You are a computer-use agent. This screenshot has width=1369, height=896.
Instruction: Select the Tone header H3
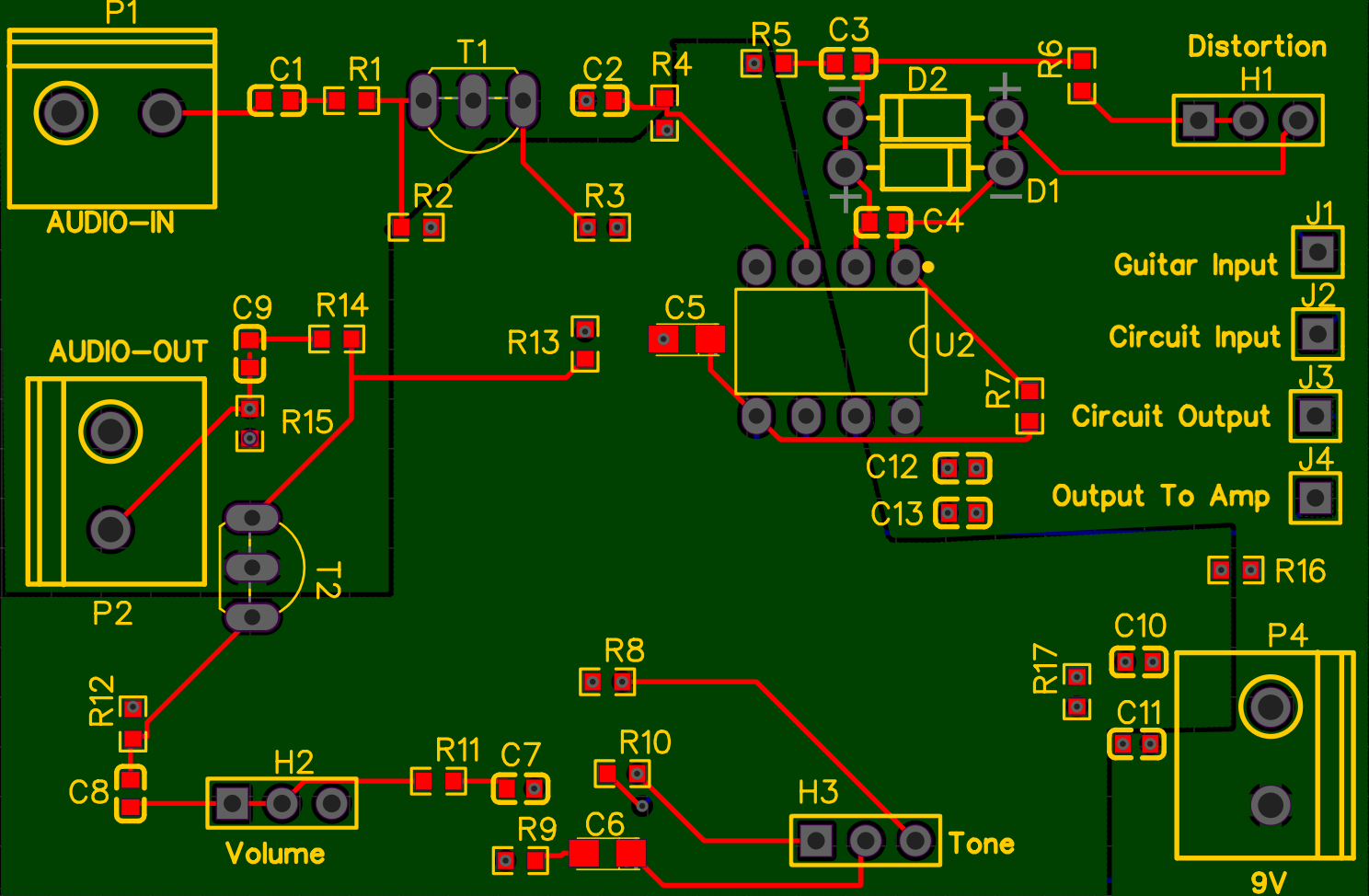coord(866,840)
